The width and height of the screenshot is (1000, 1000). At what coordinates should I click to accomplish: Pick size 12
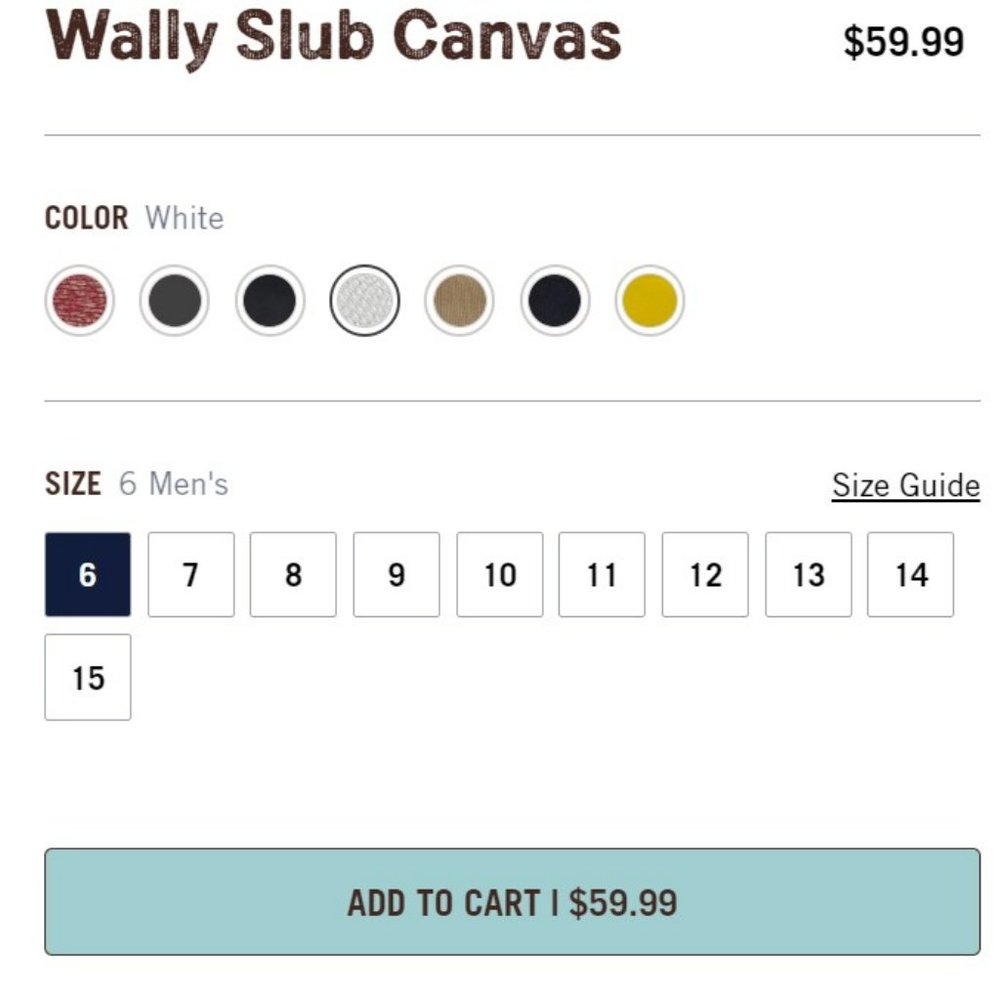coord(705,574)
